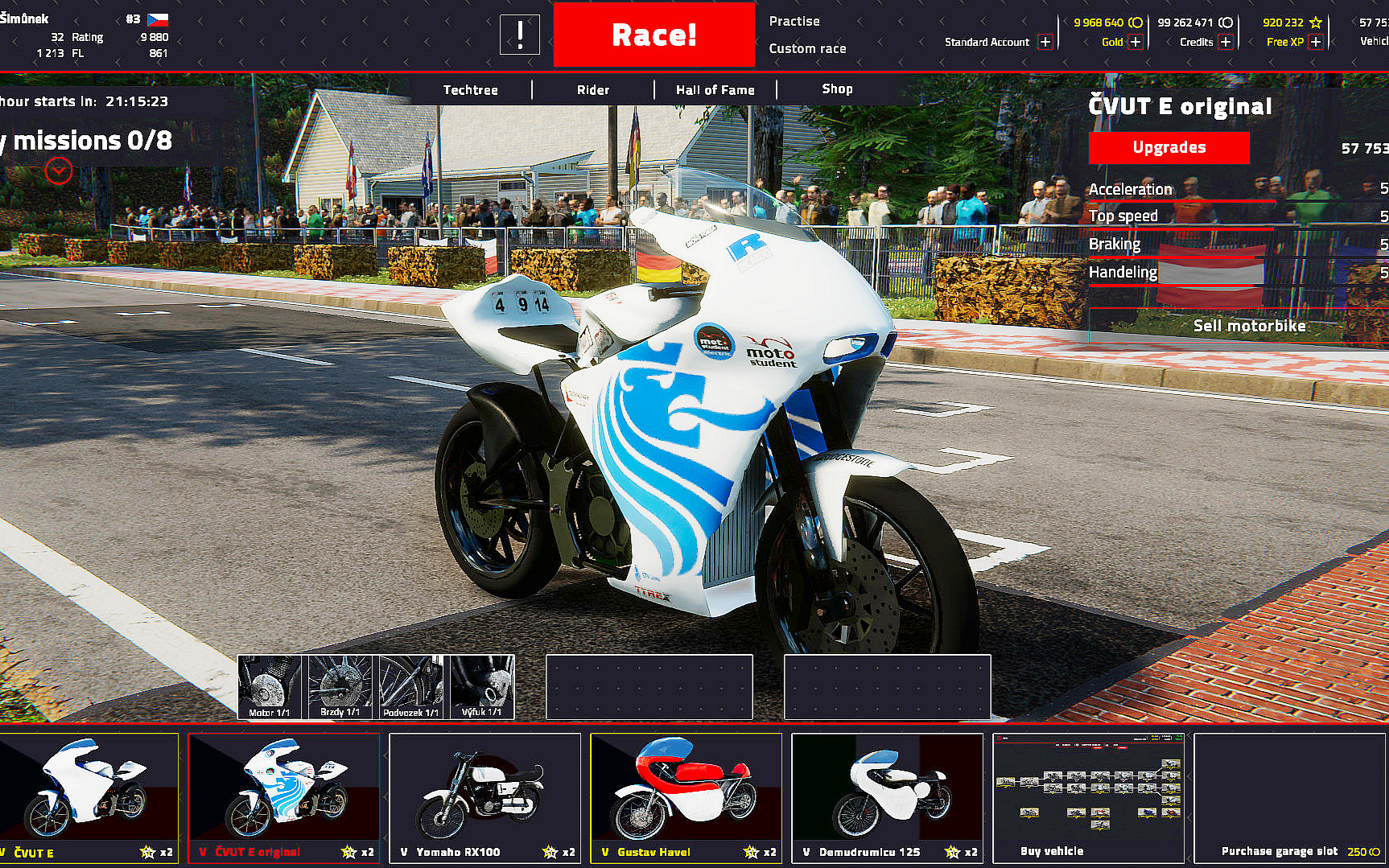
Task: Click the Handeling stat row
Action: (x=1239, y=273)
